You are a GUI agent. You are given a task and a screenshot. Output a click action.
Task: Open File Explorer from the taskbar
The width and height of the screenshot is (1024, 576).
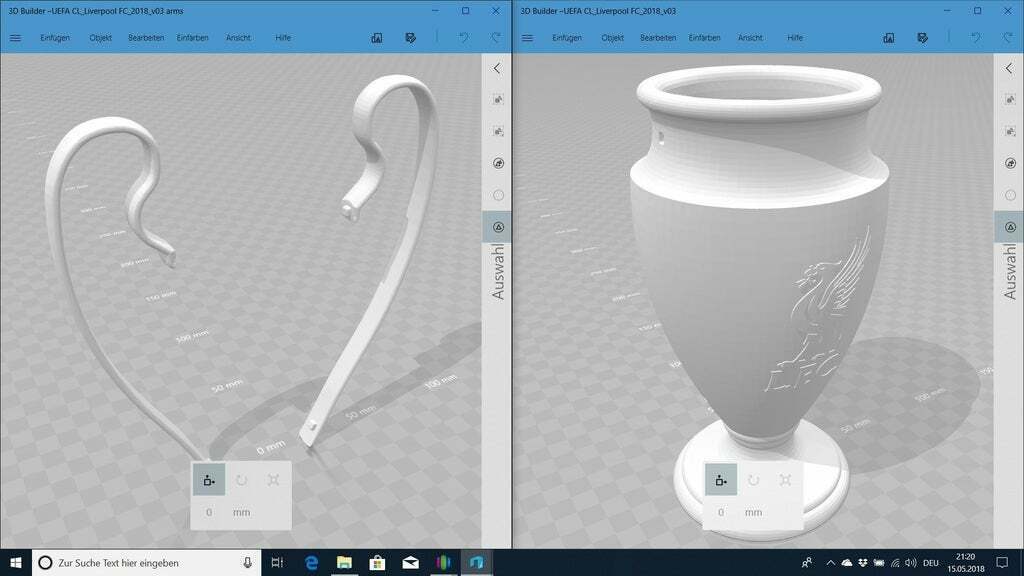tap(344, 562)
